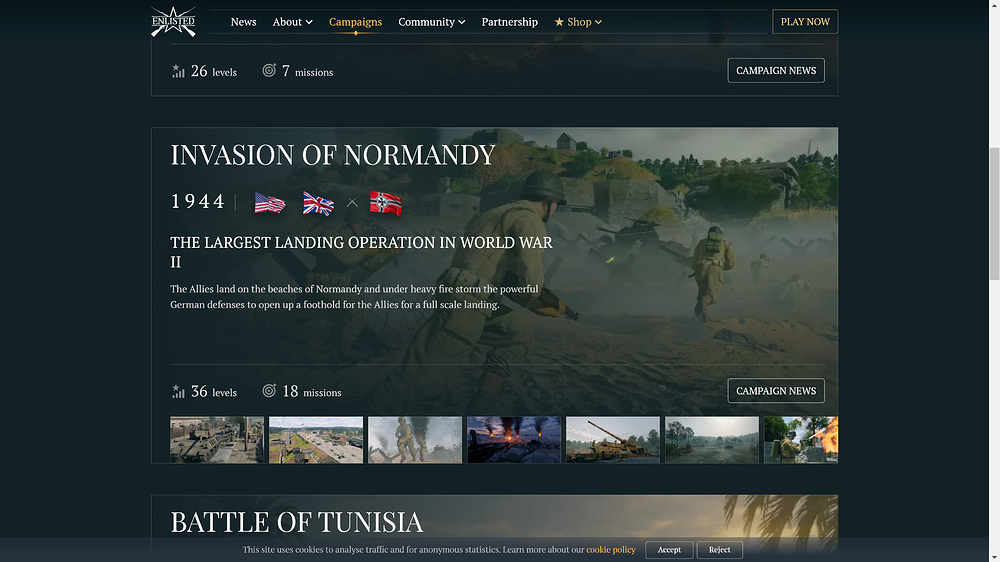Click the '7 missions' text

coord(307,71)
